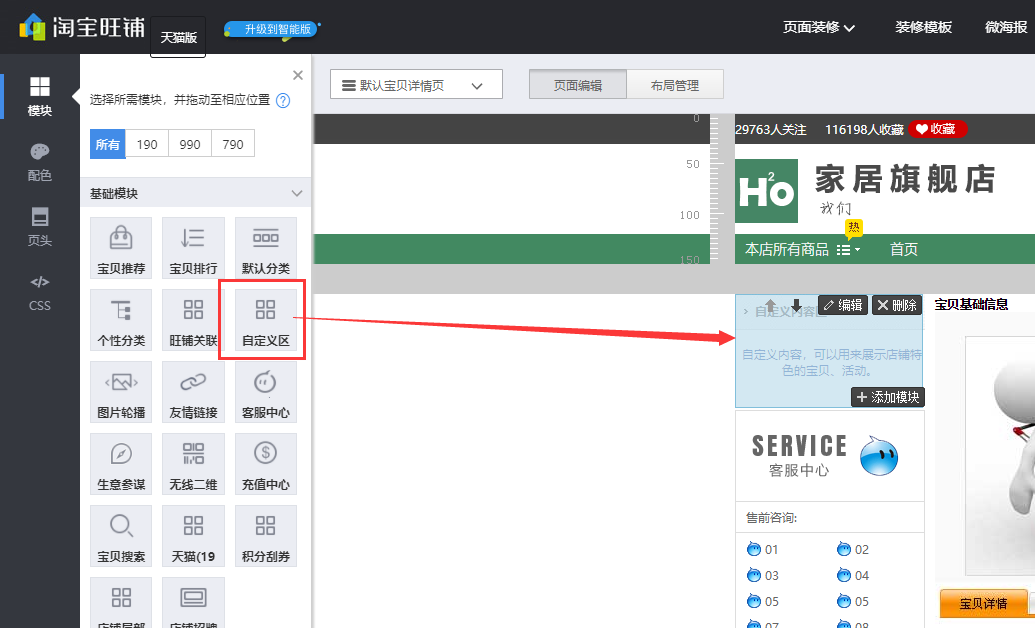1035x628 pixels.
Task: Select the 无线二维 QR module icon
Action: click(193, 464)
